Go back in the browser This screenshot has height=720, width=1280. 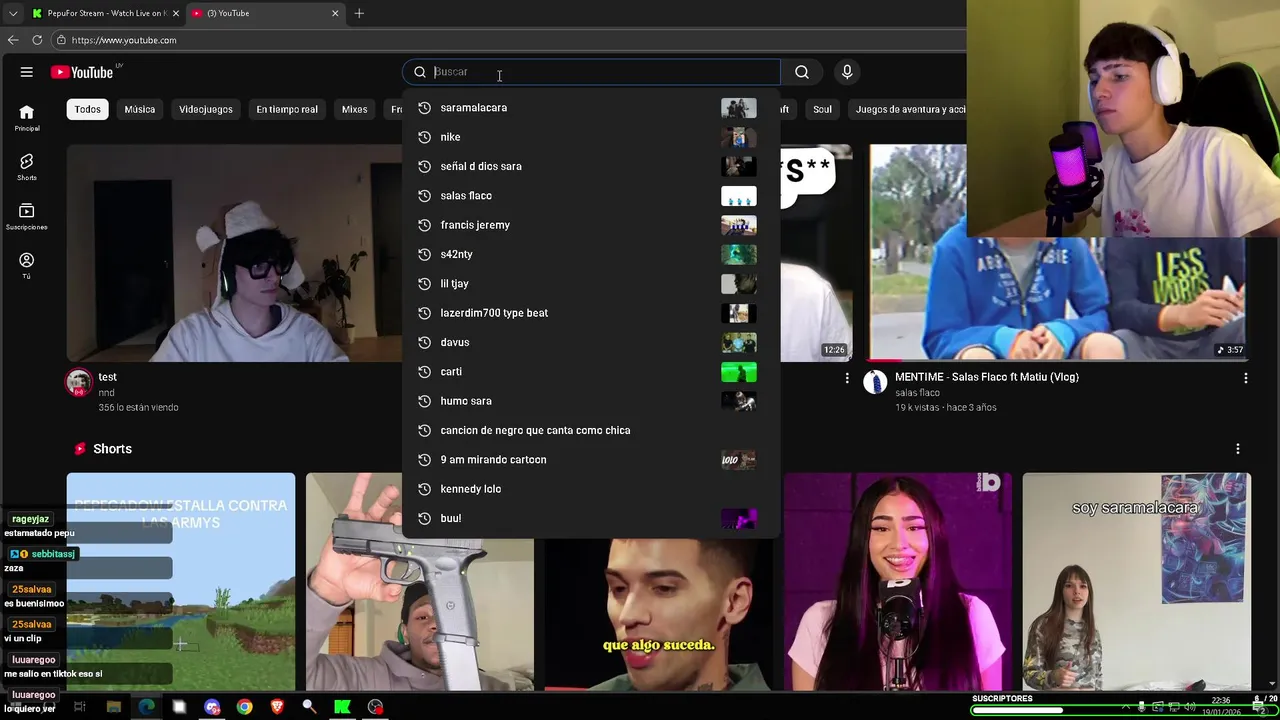13,40
